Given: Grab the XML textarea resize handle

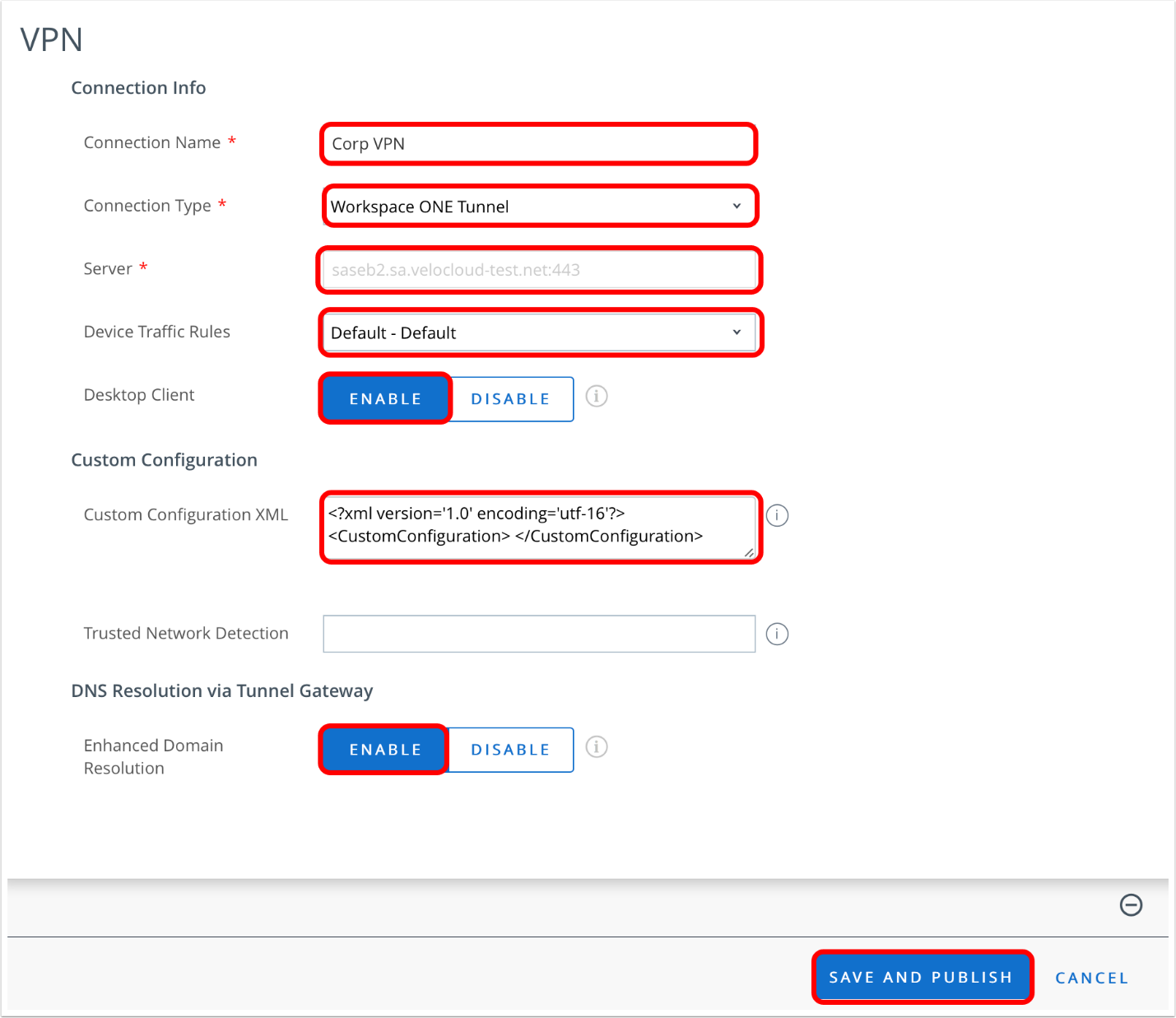Looking at the screenshot, I should (x=749, y=553).
